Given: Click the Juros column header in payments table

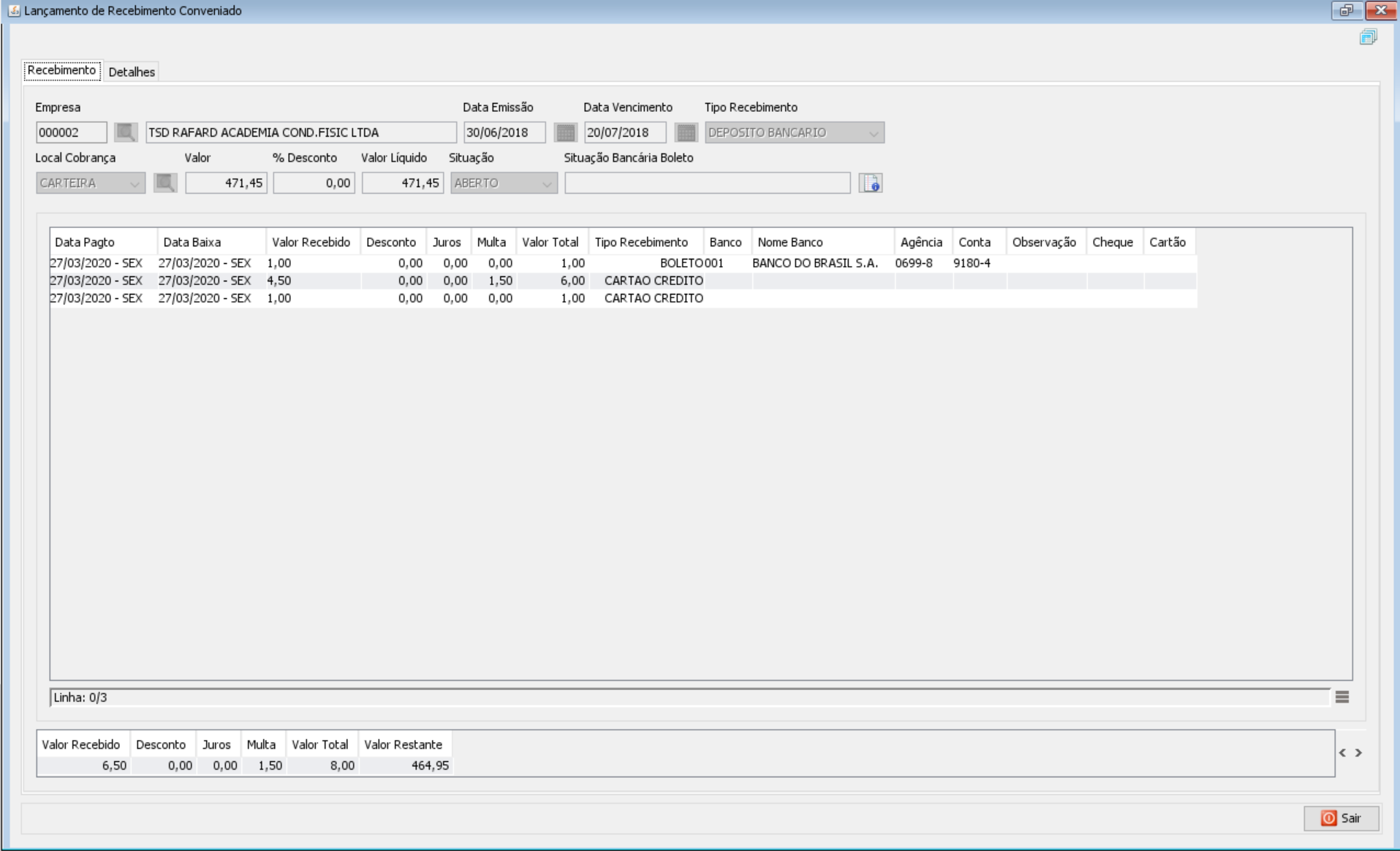Looking at the screenshot, I should point(449,242).
